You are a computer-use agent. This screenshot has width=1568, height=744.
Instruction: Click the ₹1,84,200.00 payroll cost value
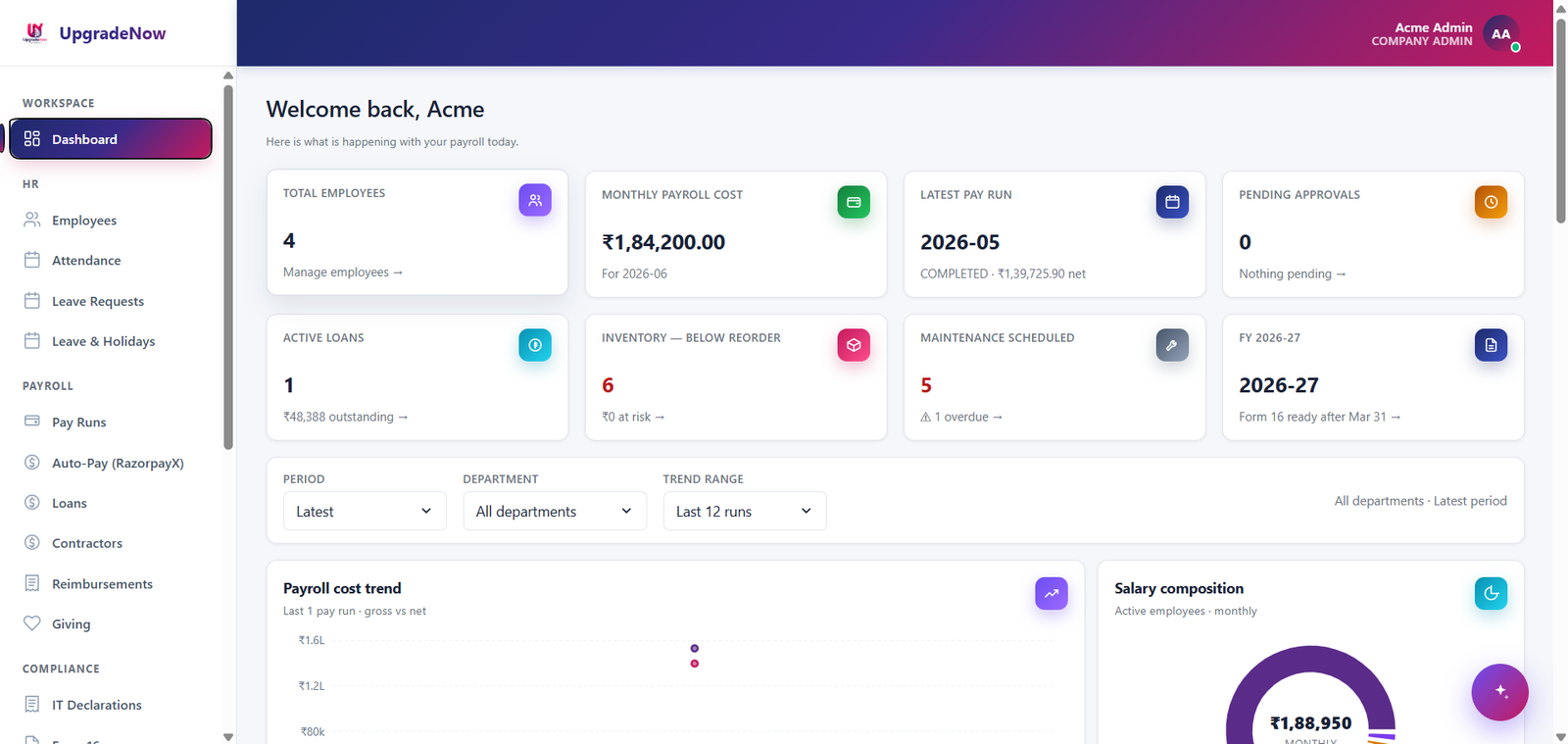coord(663,242)
